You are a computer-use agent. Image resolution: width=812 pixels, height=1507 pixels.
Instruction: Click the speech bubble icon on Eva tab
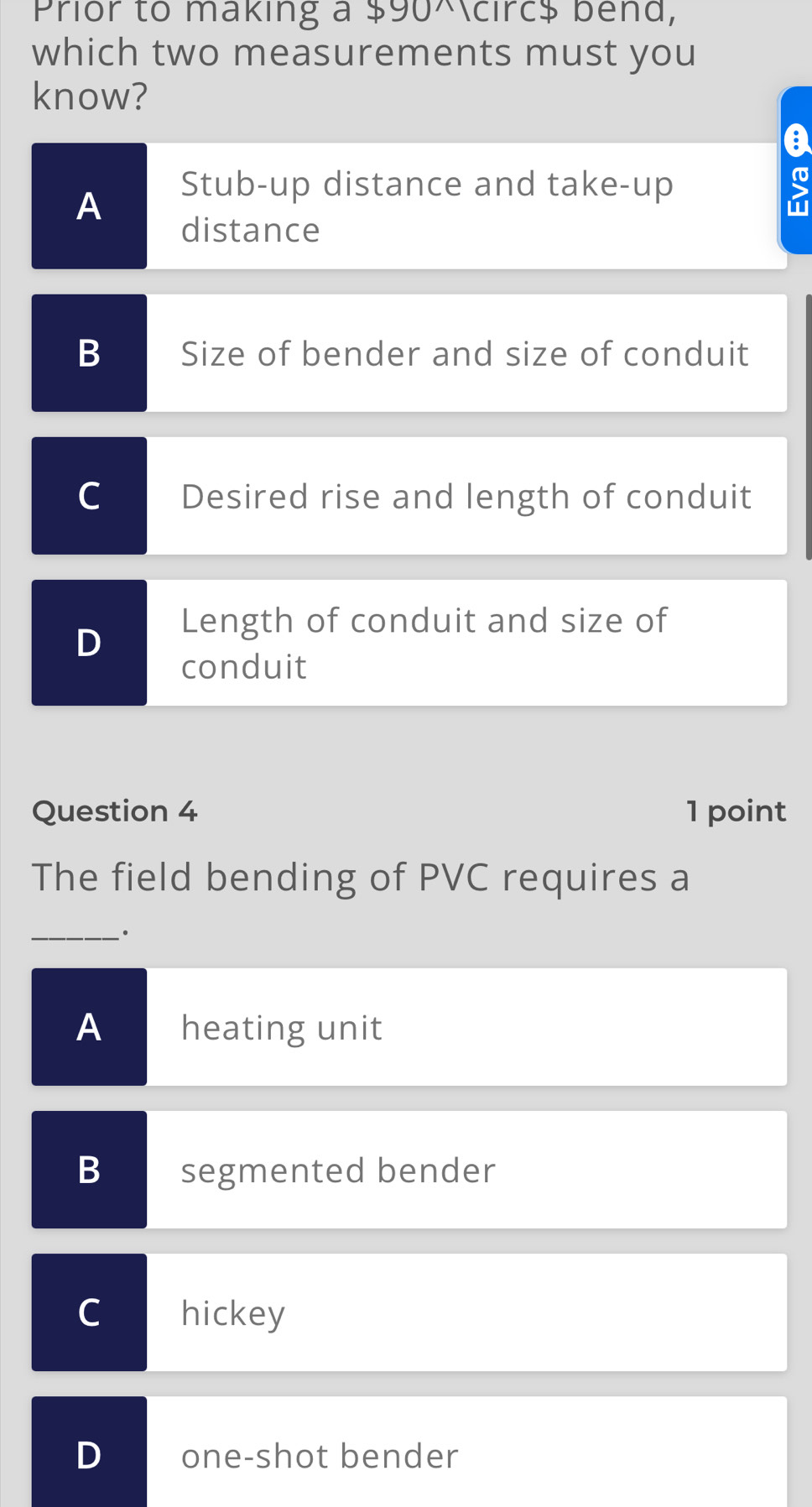tap(798, 138)
